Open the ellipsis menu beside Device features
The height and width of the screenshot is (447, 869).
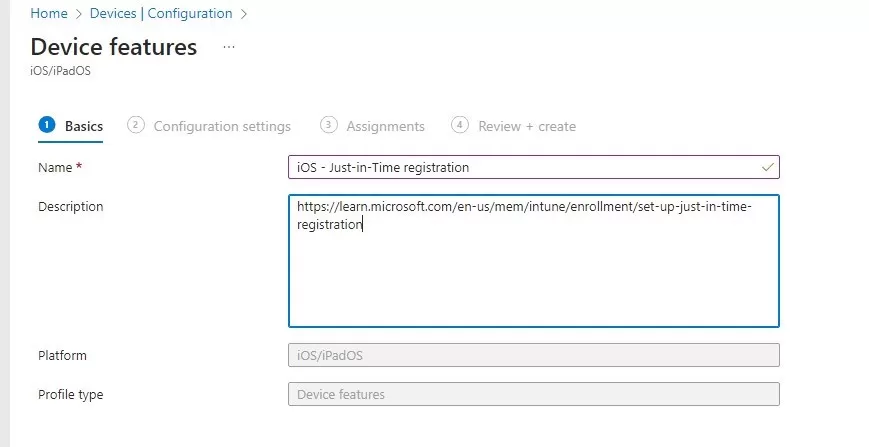[229, 47]
